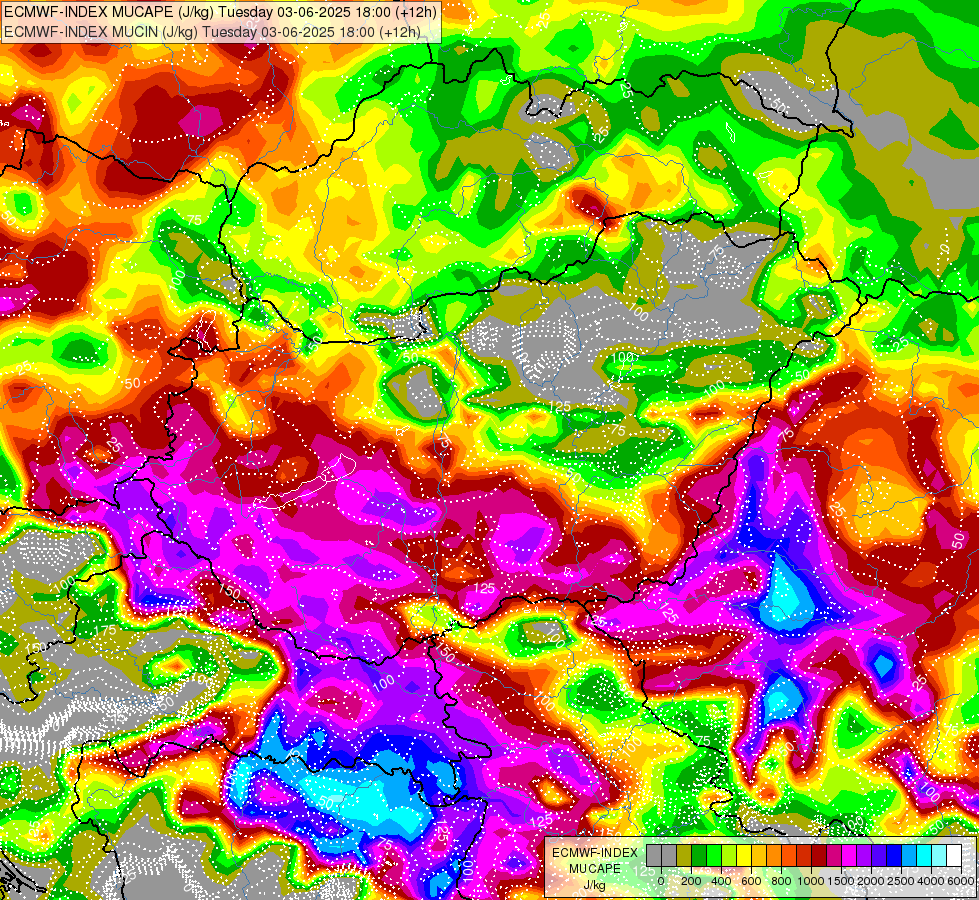Image resolution: width=979 pixels, height=900 pixels.
Task: Click legend tick label 4000
Action: click(932, 881)
